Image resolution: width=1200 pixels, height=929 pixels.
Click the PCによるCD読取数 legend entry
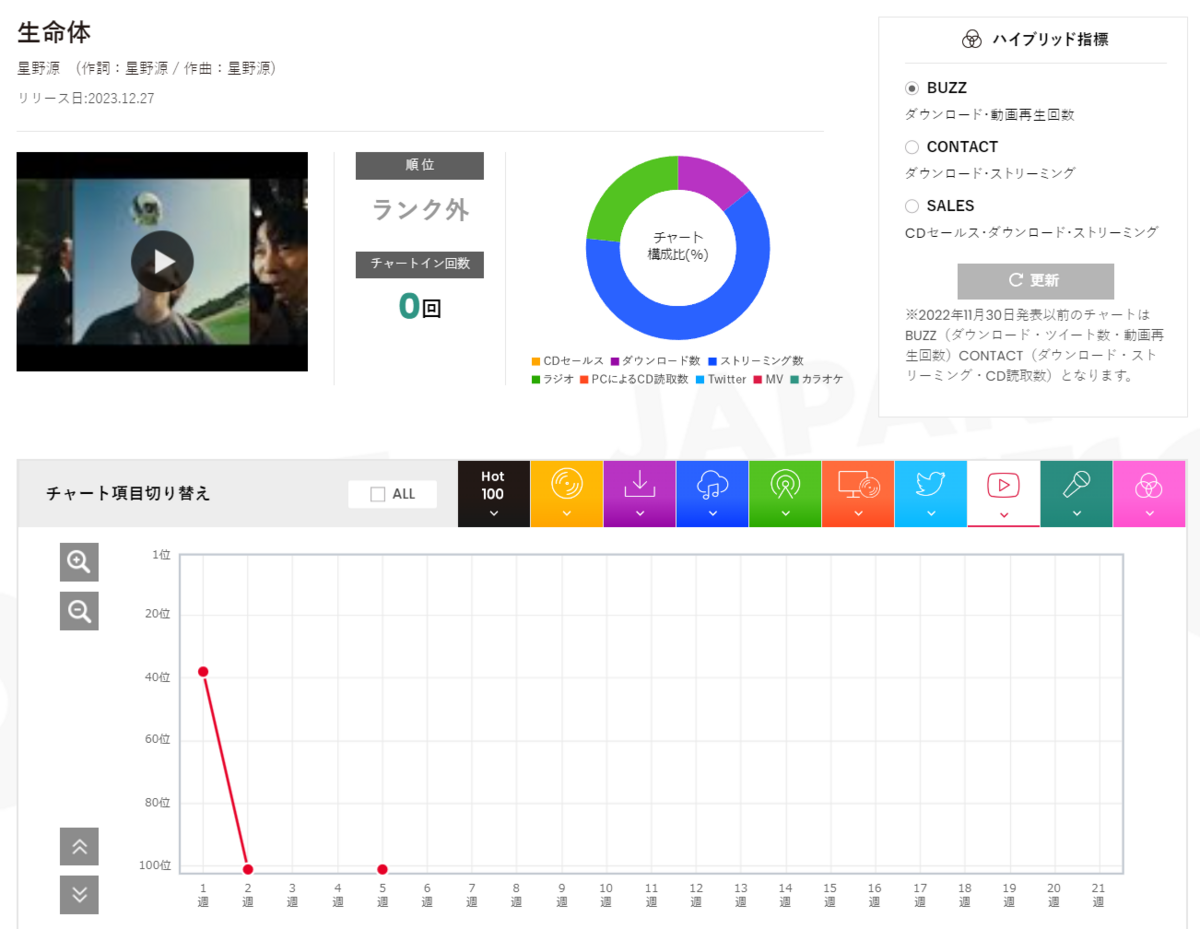[x=634, y=379]
